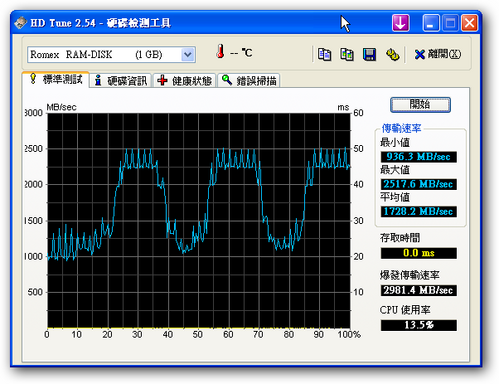Viewport: 499px width, 384px height.
Task: Click the red thermometer temperature icon
Action: 220,51
